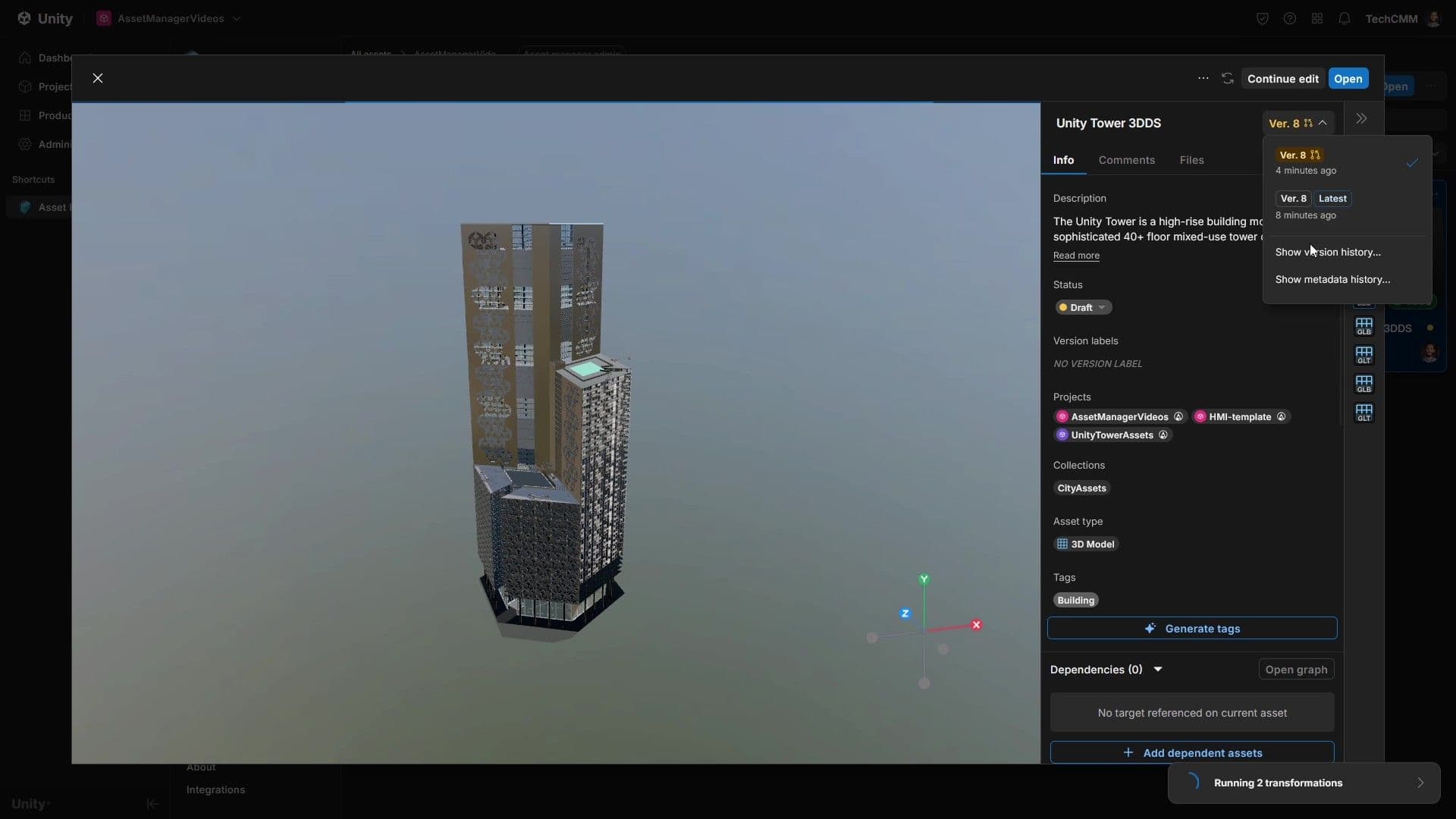Click the help question mark icon

coord(1289,18)
